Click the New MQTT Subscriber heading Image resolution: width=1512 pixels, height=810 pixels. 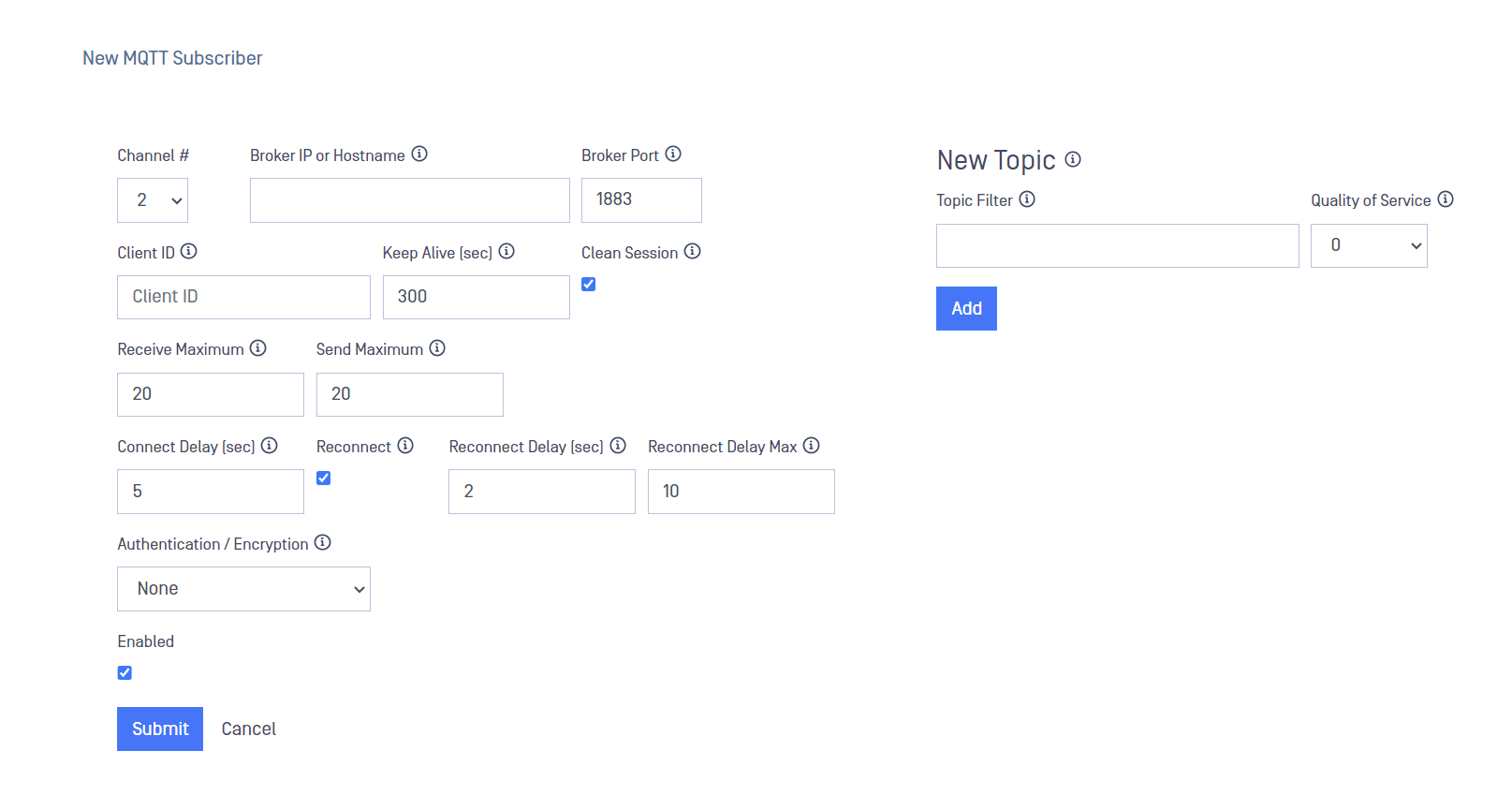(x=172, y=58)
